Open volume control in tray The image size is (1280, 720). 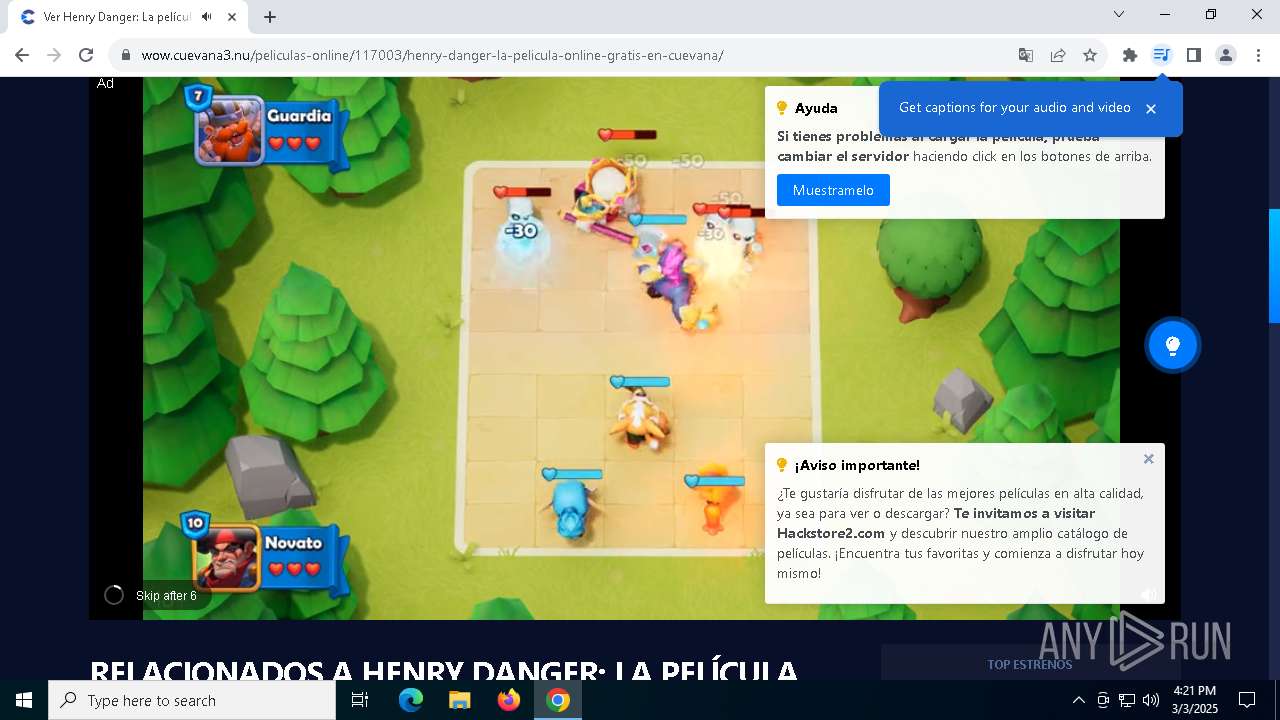click(x=1151, y=700)
